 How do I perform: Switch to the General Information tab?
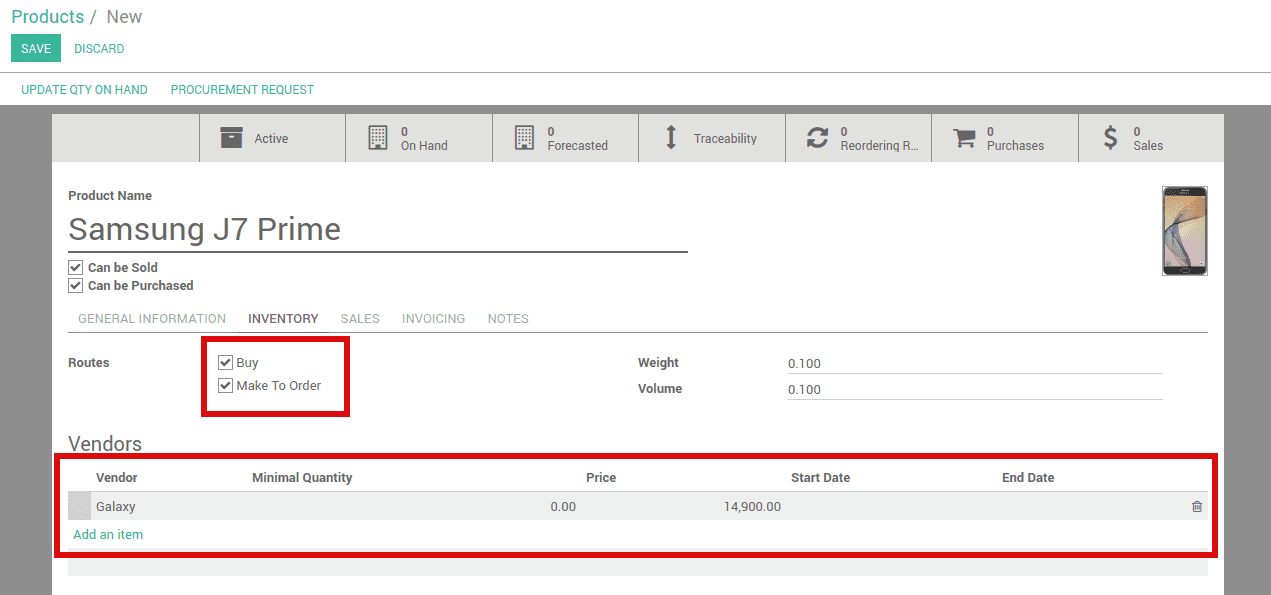[152, 318]
